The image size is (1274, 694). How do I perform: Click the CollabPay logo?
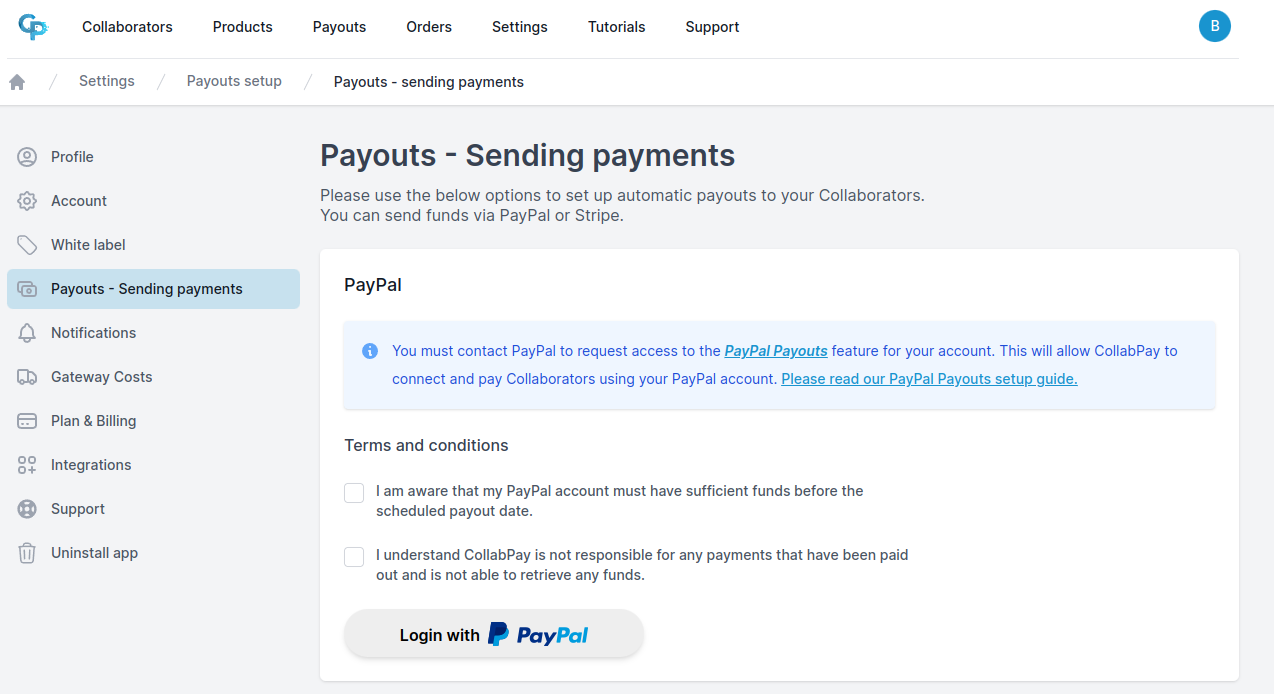33,26
